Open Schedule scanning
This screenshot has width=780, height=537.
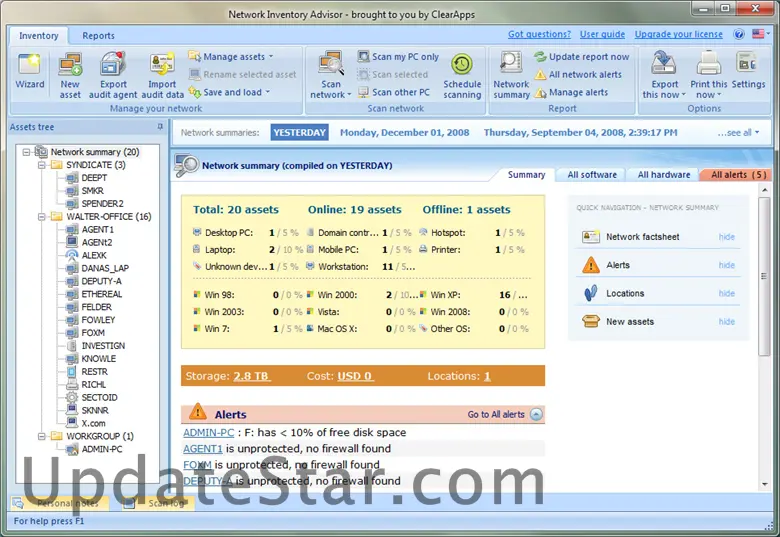pos(462,76)
